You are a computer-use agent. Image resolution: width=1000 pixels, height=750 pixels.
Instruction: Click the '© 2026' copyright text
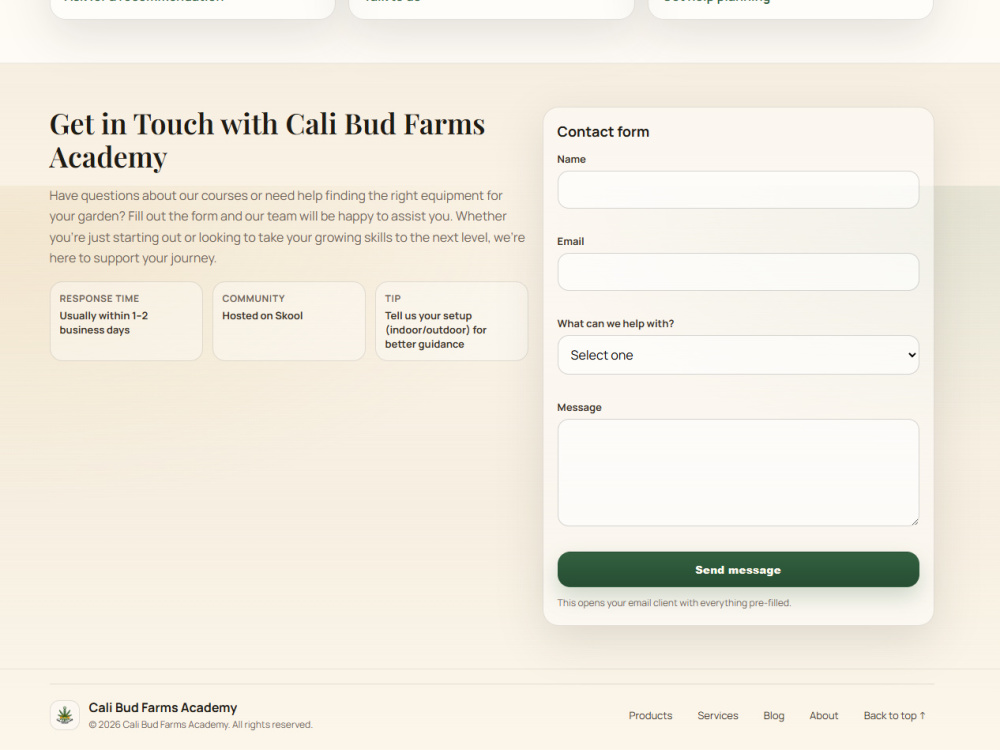pyautogui.click(x=200, y=724)
